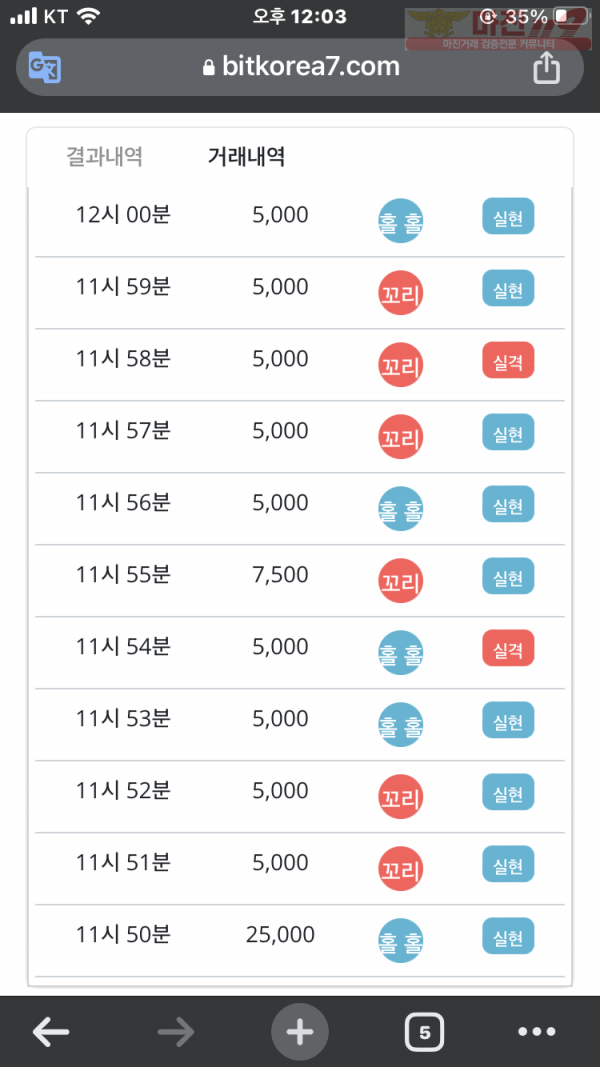Select the 11시 55분 row amount 7,500

280,575
